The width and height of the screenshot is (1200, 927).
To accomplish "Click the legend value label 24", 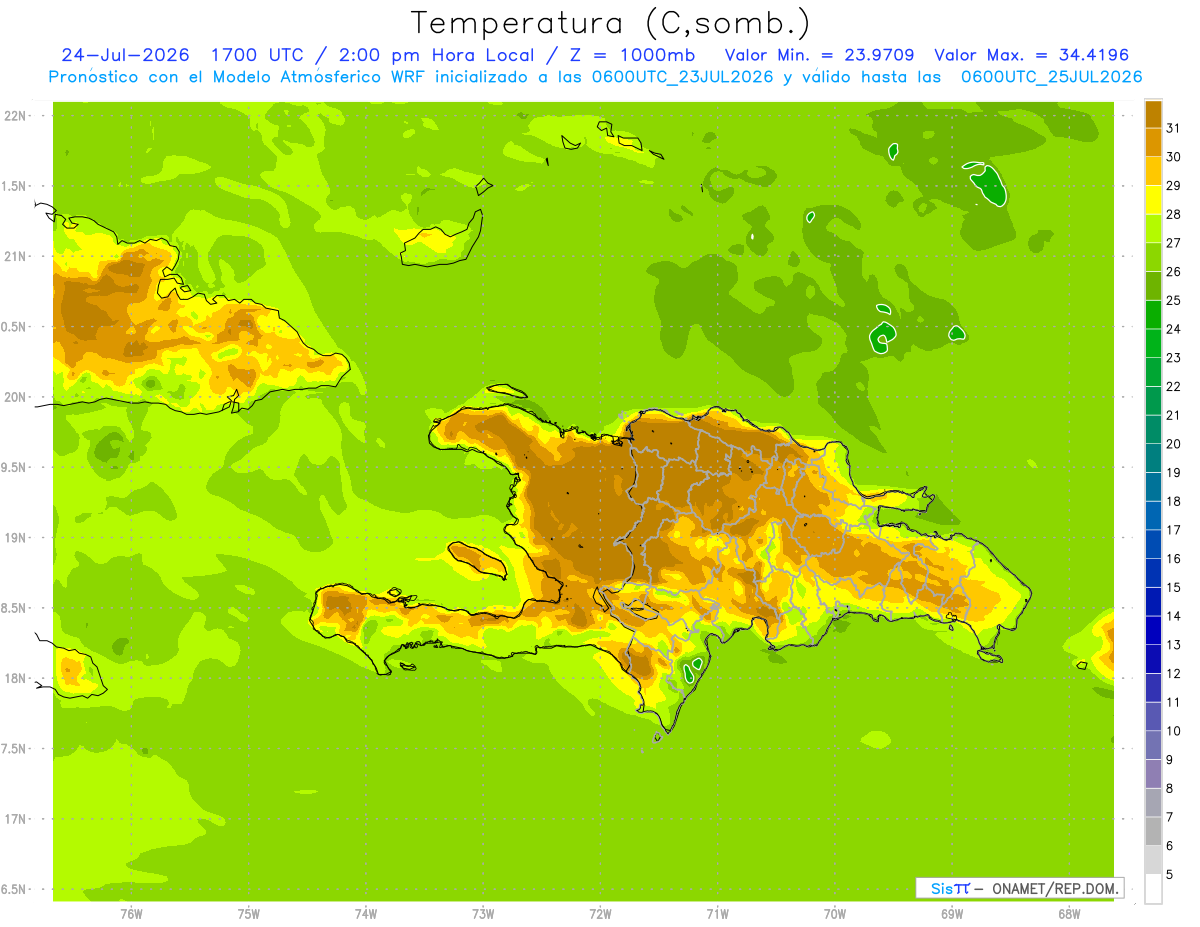I will 1174,329.
